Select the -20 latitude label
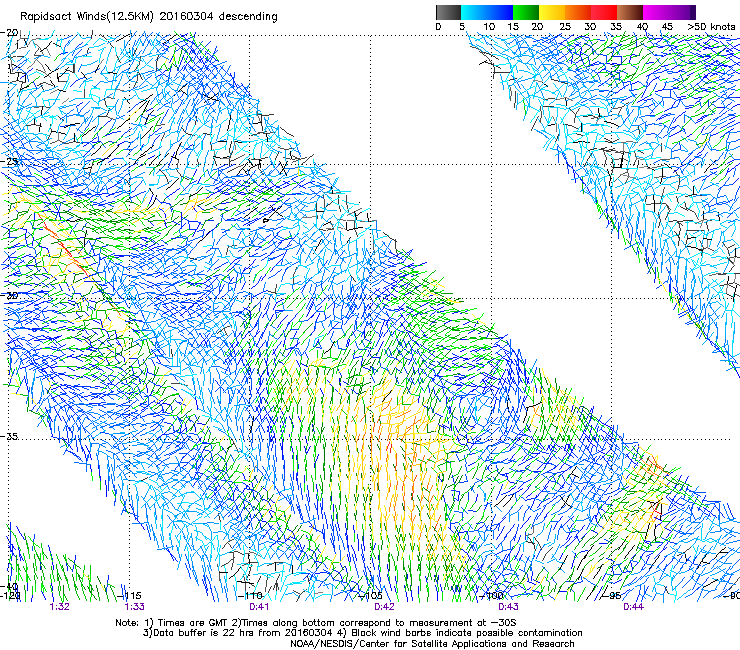Screen dimensions: 740x650 pyautogui.click(x=9, y=33)
